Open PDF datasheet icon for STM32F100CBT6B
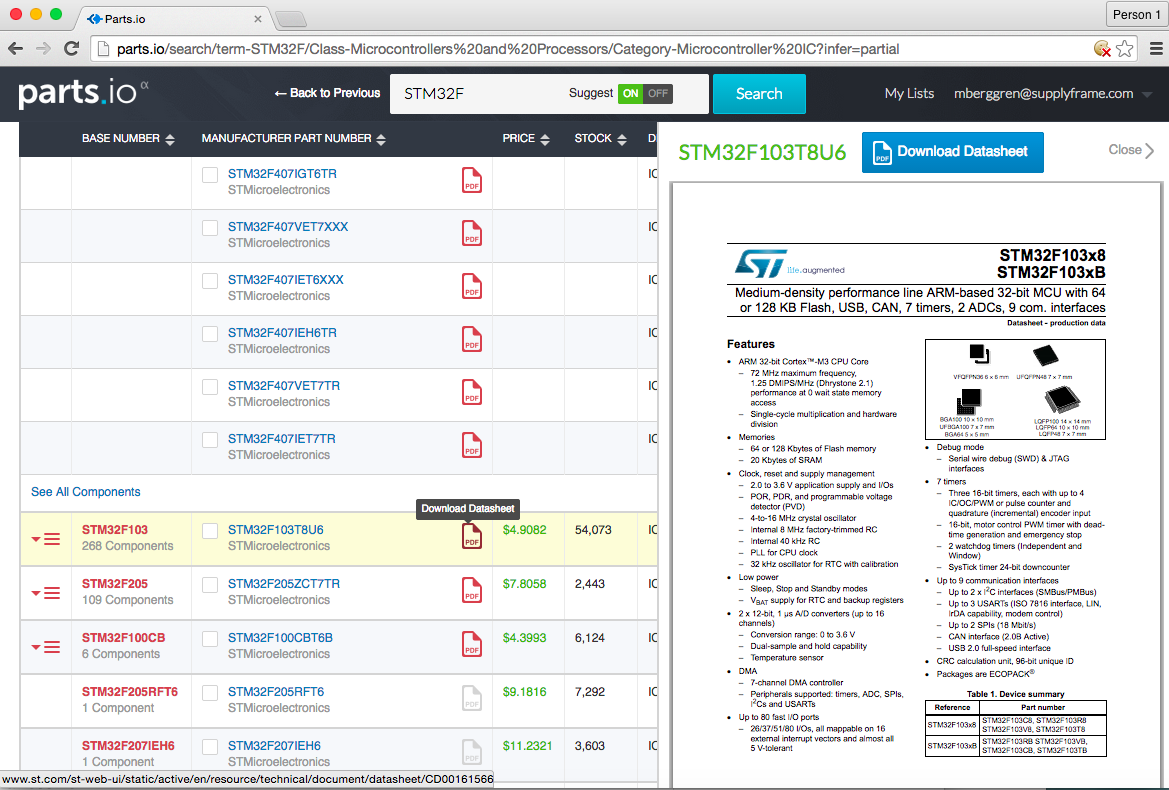Viewport: 1169px width, 790px height. pyautogui.click(x=472, y=645)
